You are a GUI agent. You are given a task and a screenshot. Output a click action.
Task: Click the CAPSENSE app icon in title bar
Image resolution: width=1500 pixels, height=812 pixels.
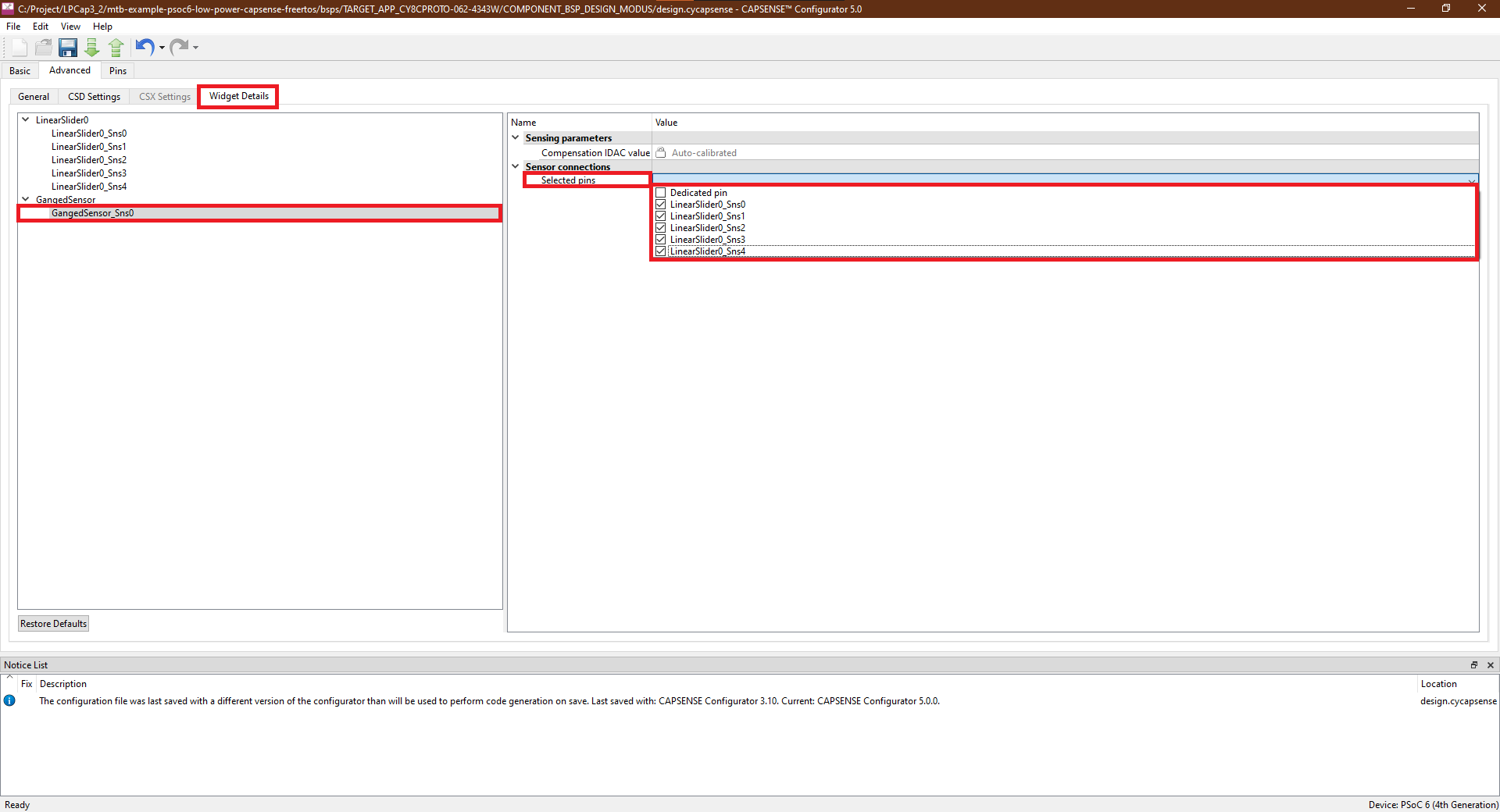coord(8,9)
